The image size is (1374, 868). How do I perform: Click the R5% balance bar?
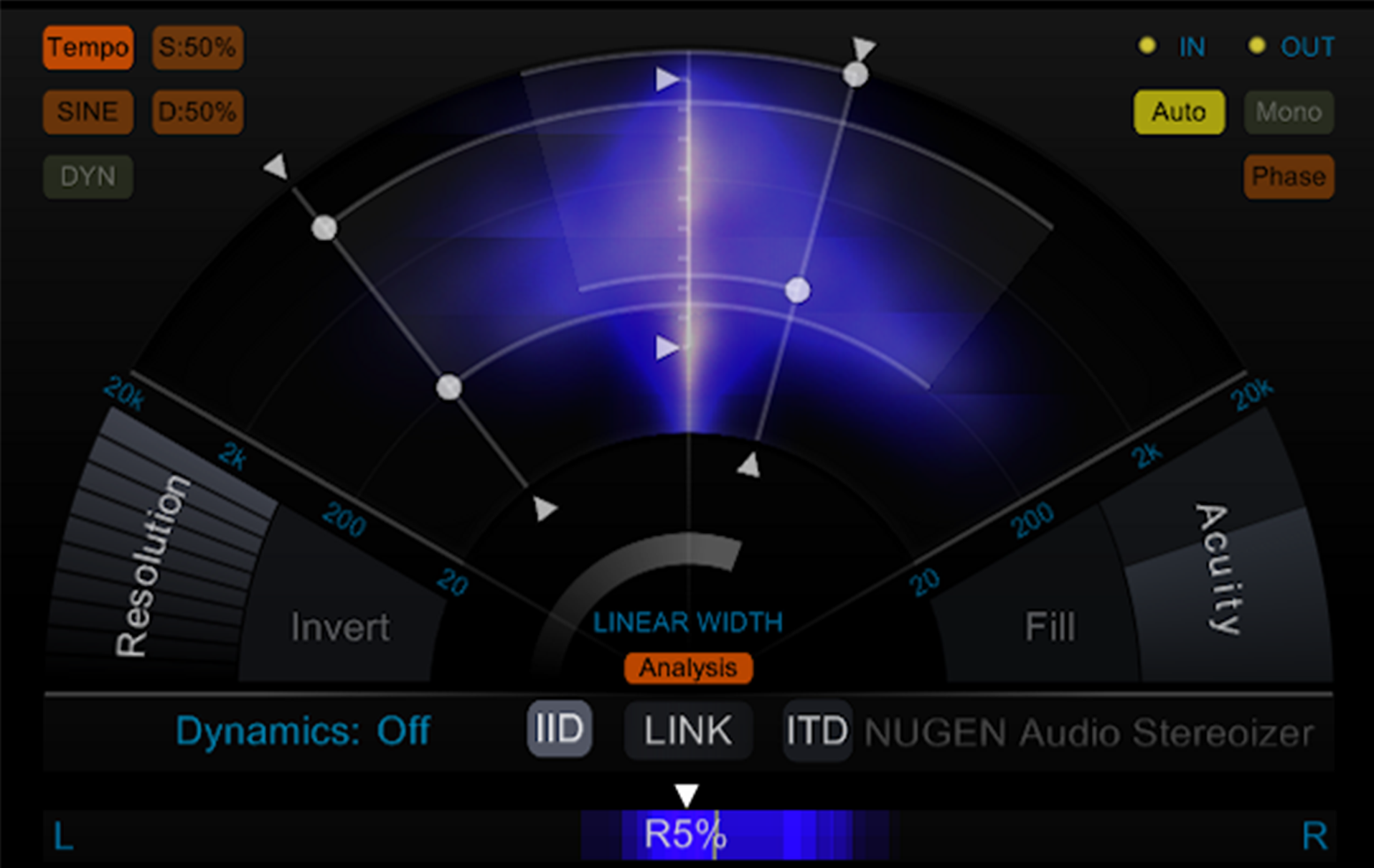pyautogui.click(x=688, y=835)
